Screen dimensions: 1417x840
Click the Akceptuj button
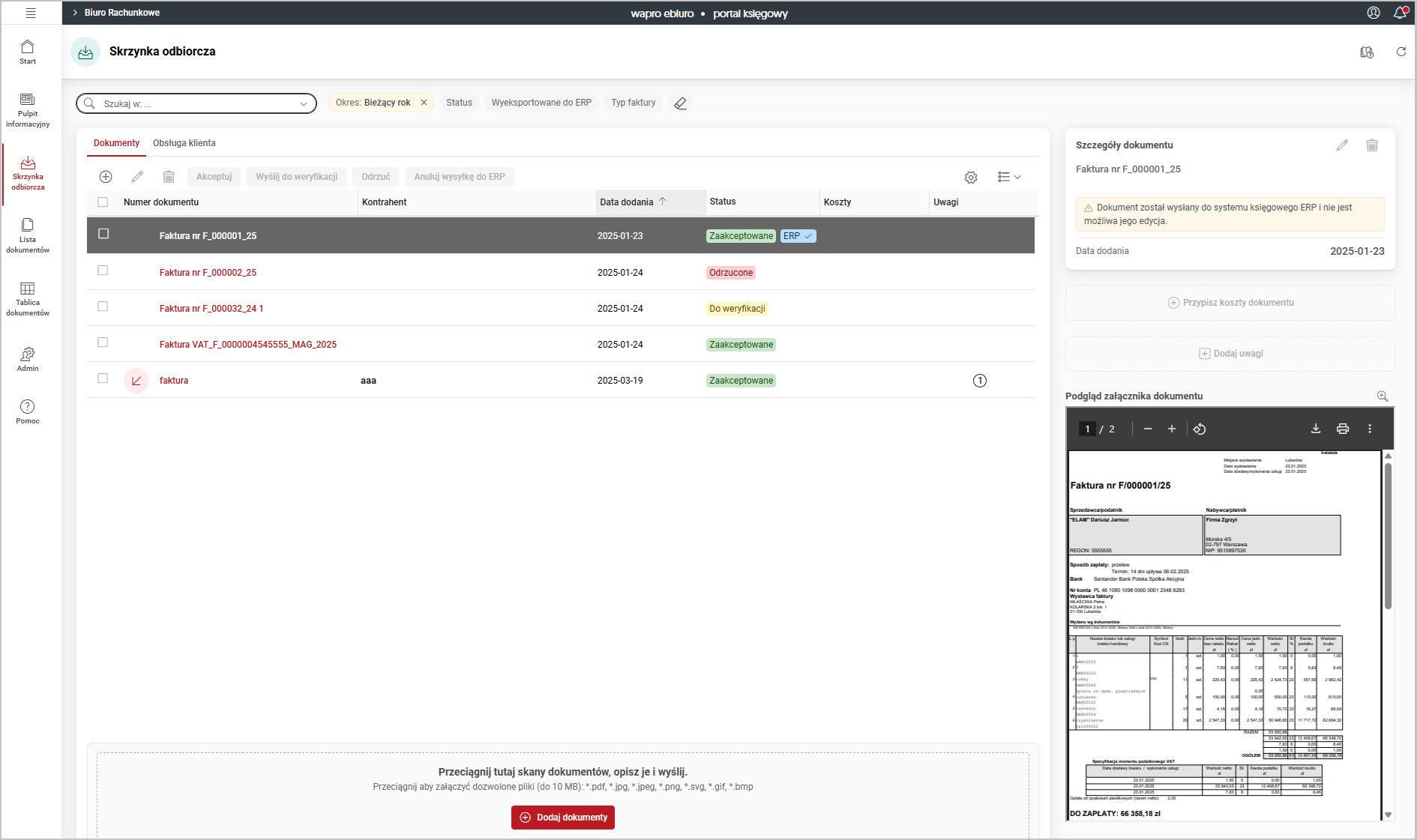(214, 177)
